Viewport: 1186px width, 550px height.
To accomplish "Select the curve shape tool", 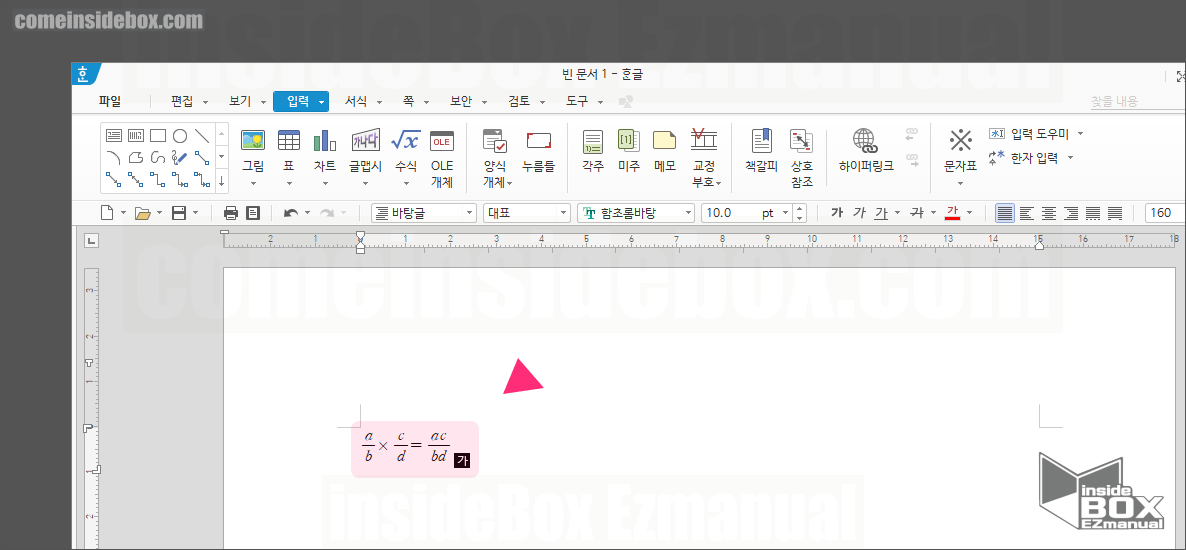I will click(x=157, y=157).
